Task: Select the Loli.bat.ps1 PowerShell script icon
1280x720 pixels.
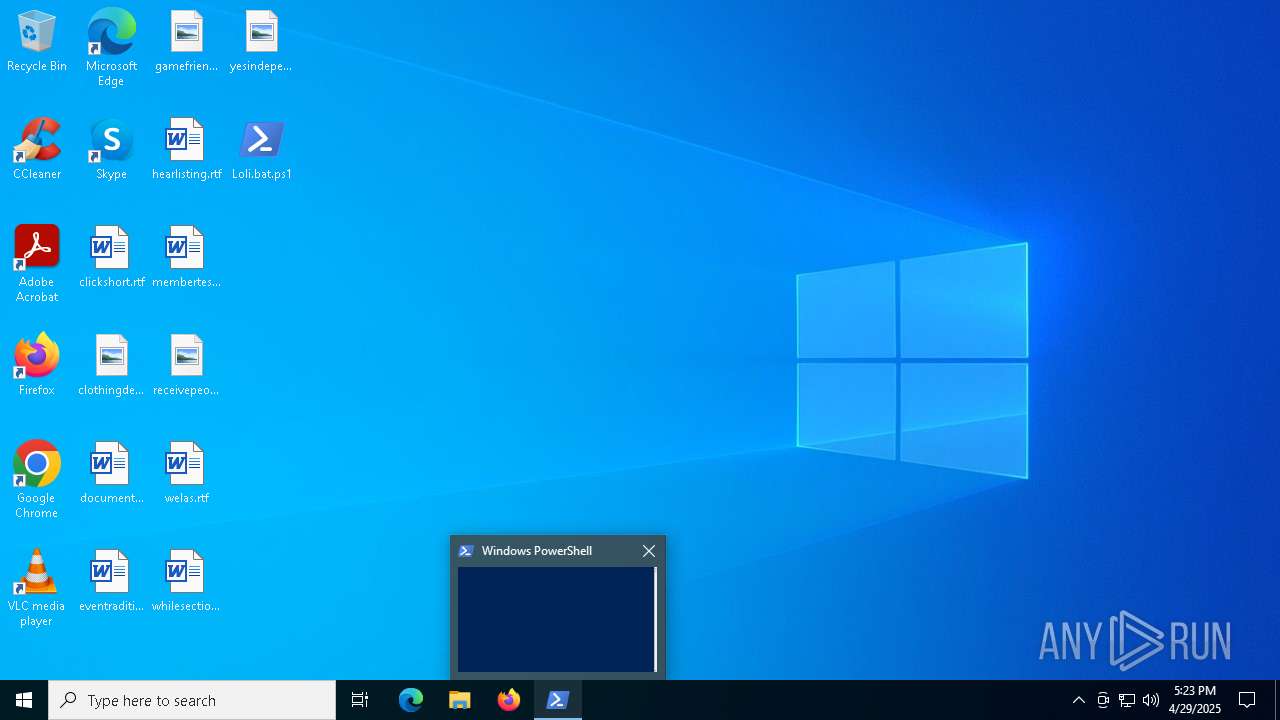Action: pos(261,150)
